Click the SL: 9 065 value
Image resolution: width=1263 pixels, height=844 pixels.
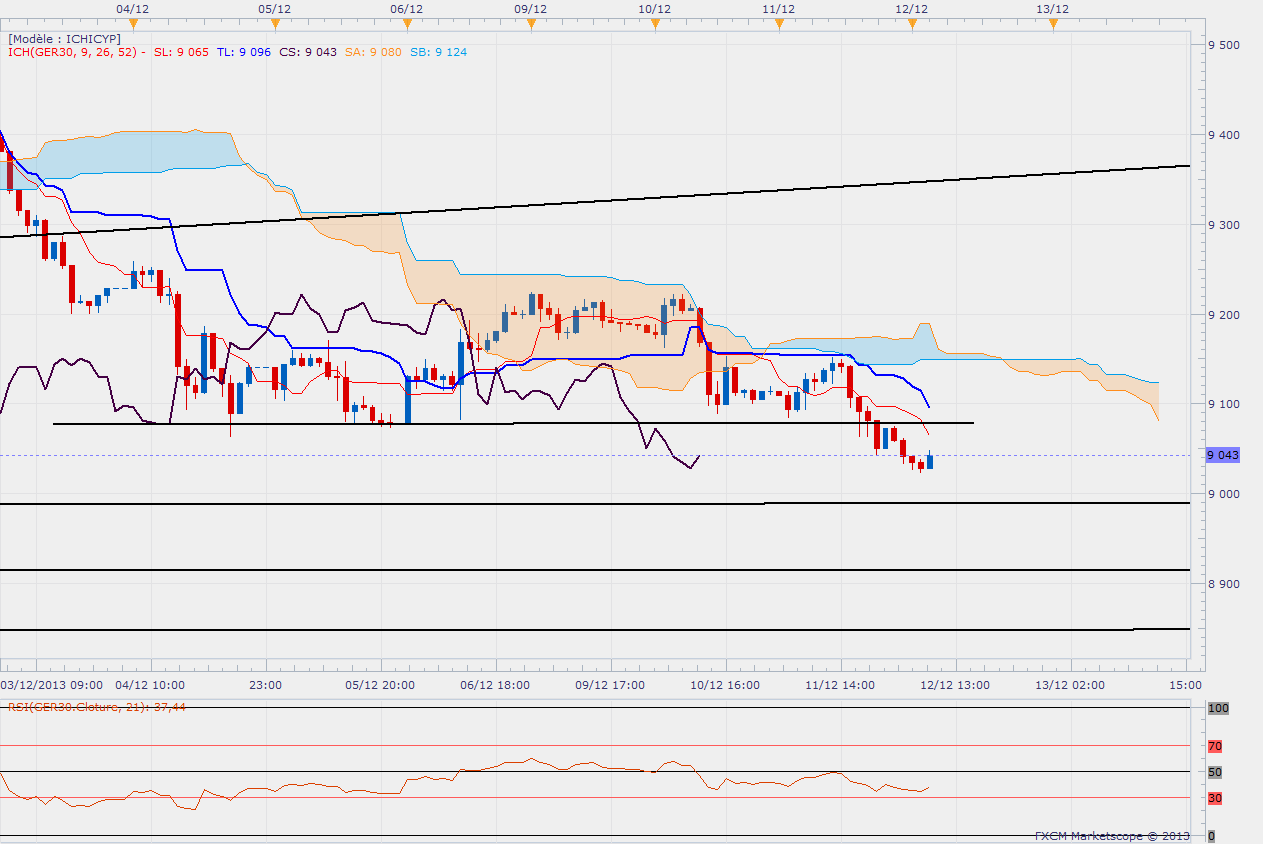[181, 52]
